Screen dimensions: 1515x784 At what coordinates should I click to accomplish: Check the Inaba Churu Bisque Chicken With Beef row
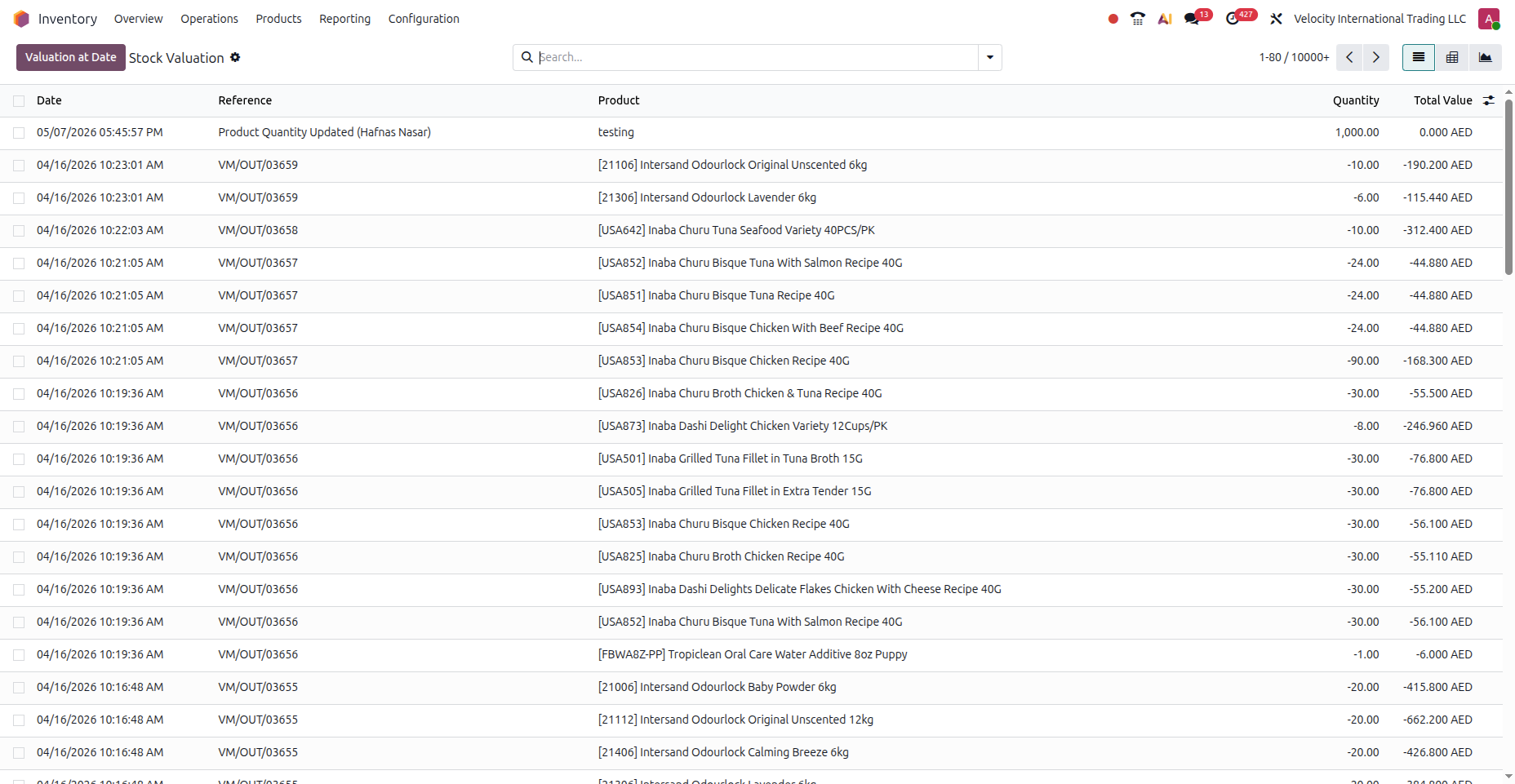[19, 329]
